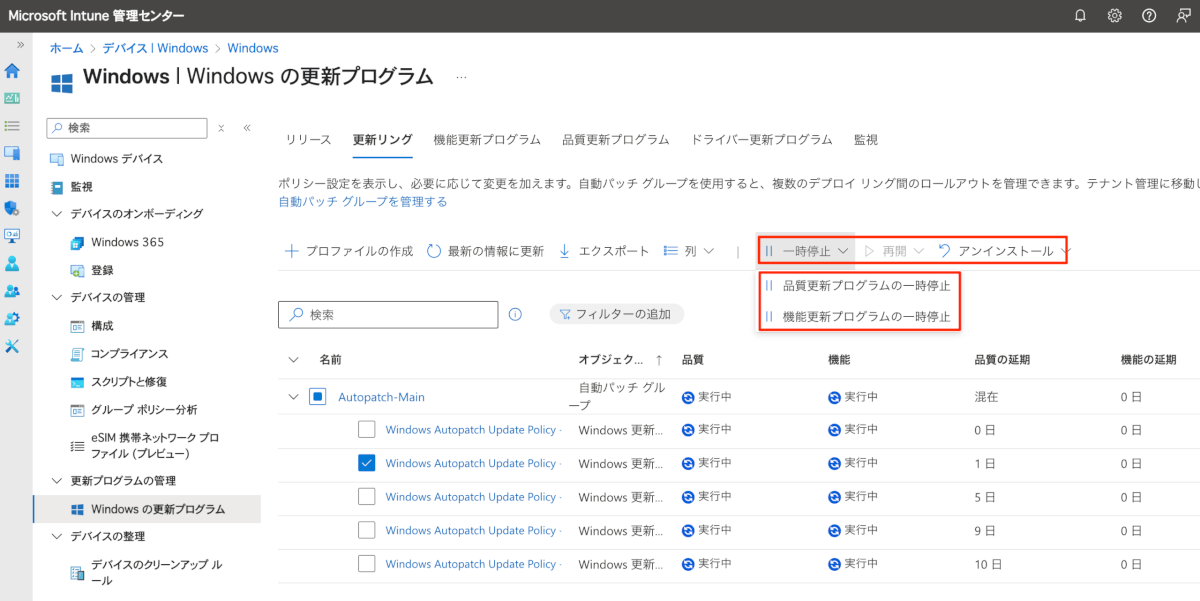Open the Groups icon in left rail

(x=12, y=291)
